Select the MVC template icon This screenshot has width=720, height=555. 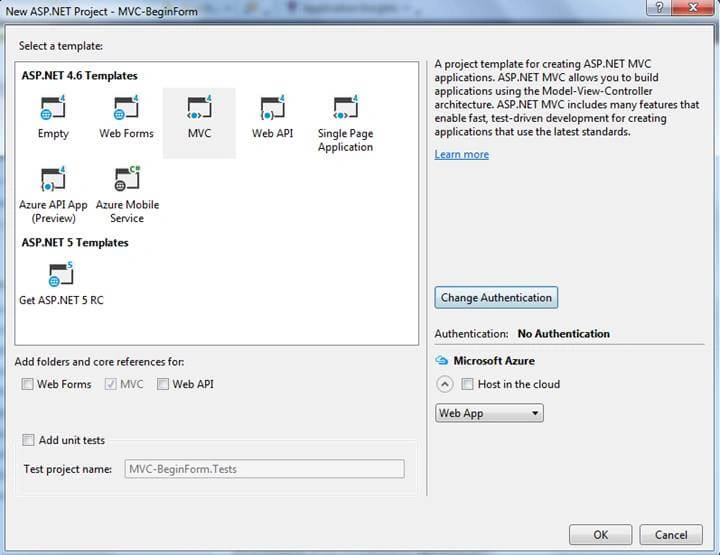pos(199,107)
